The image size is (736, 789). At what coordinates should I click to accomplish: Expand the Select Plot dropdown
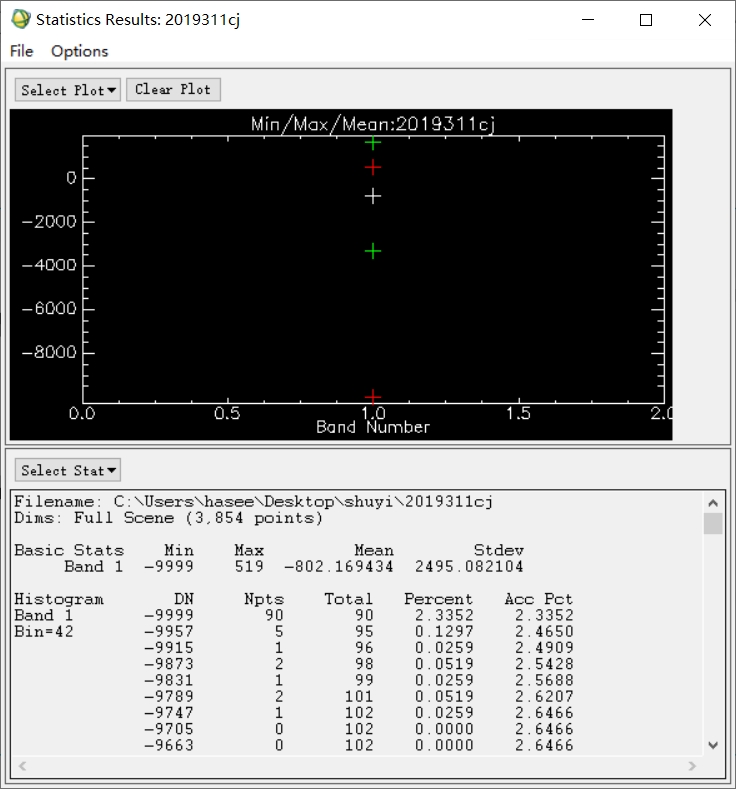point(68,90)
